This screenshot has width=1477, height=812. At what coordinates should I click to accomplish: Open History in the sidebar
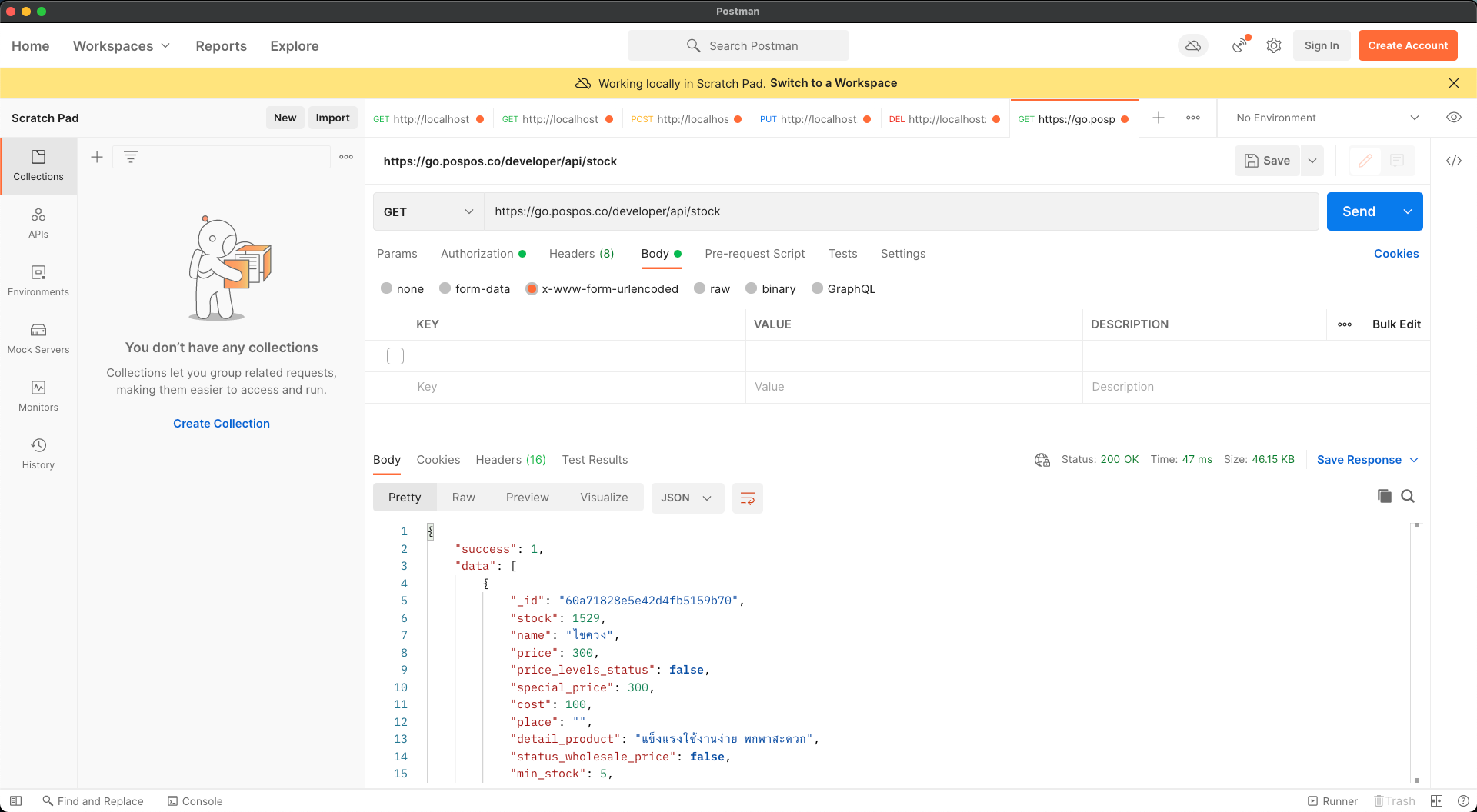pos(38,454)
